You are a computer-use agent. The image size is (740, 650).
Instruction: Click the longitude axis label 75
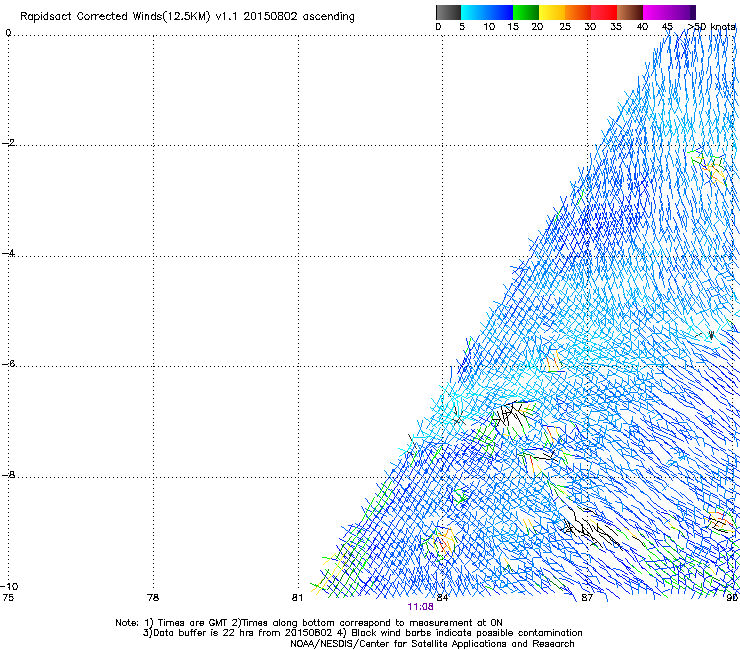(x=8, y=597)
